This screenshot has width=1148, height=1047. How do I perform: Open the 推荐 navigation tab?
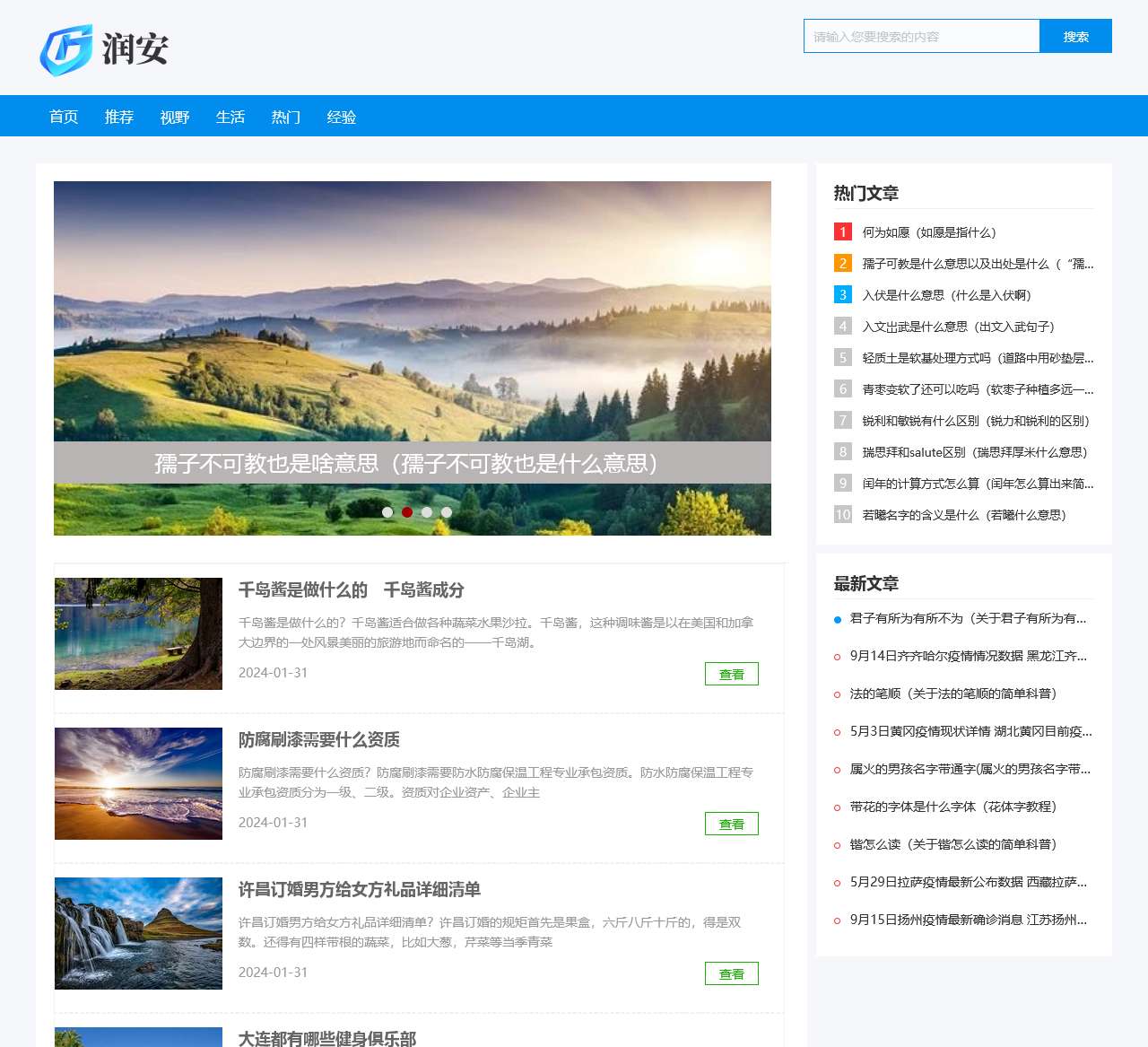(x=119, y=117)
